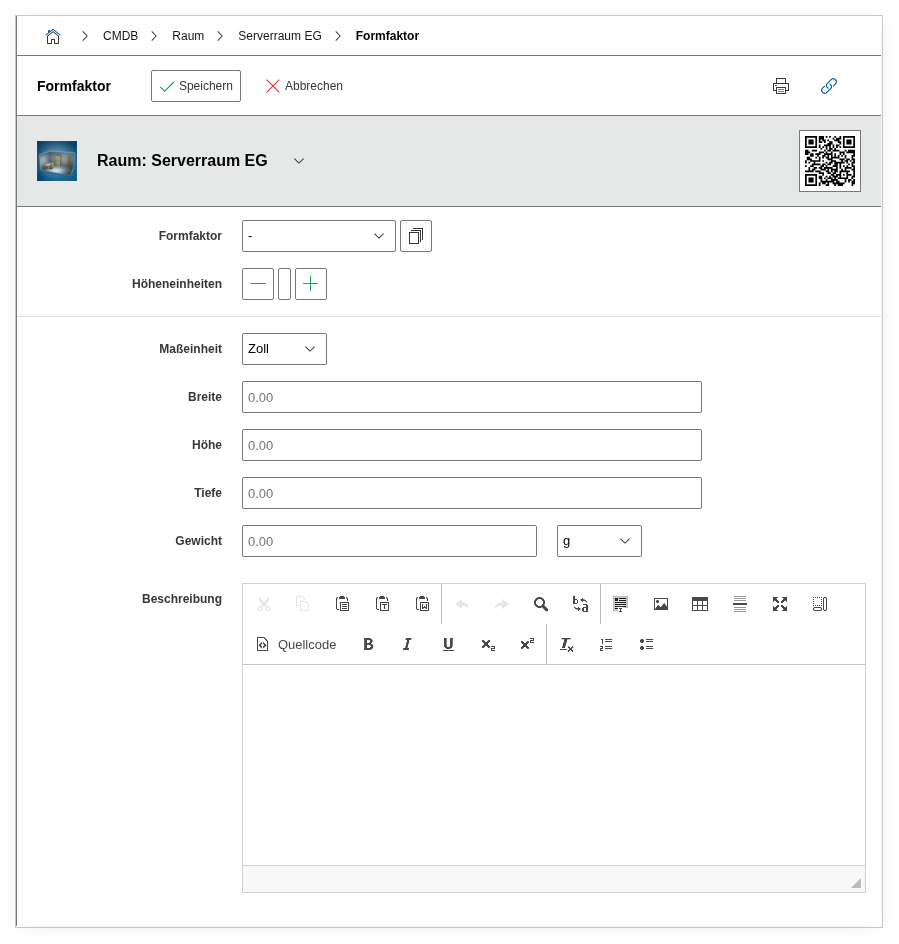Toggle underline formatting

click(448, 645)
